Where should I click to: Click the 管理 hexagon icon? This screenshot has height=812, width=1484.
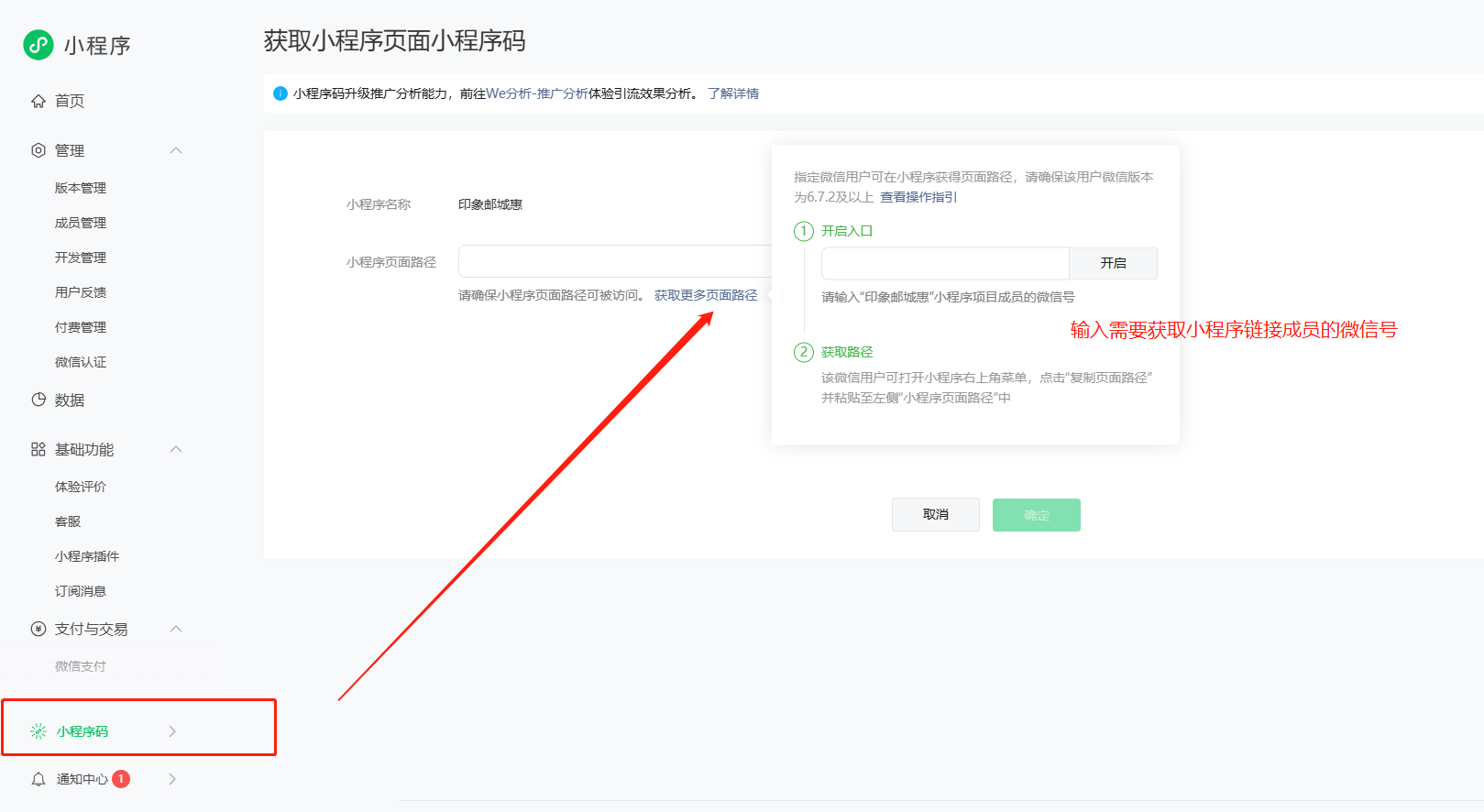38,150
